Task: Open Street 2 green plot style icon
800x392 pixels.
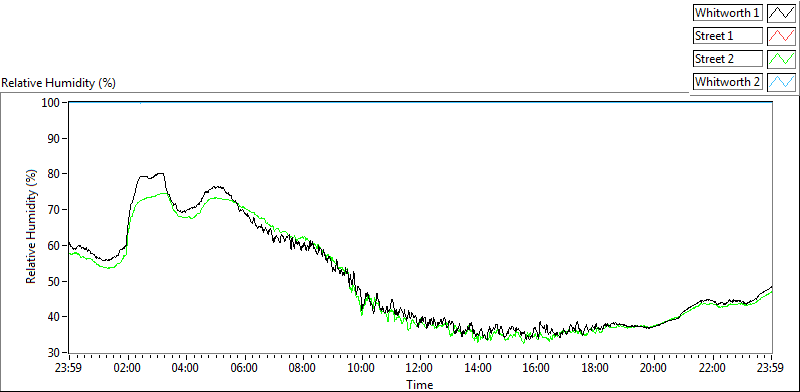Action: pyautogui.click(x=782, y=59)
